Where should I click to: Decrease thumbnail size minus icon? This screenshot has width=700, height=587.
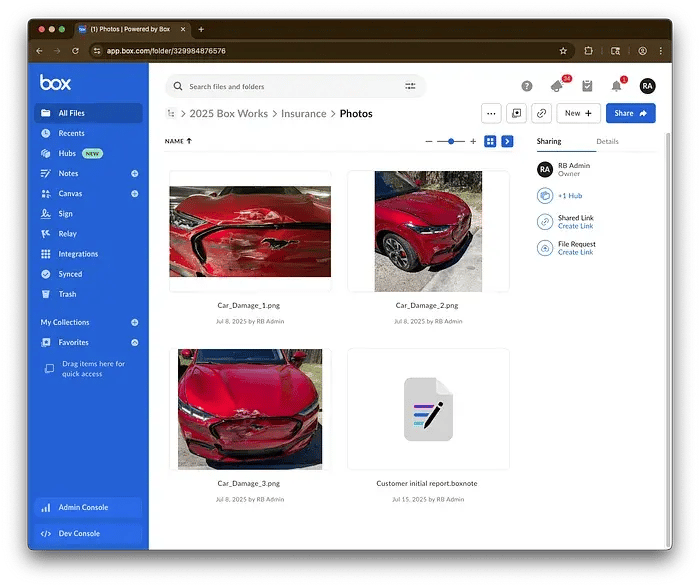pyautogui.click(x=429, y=142)
